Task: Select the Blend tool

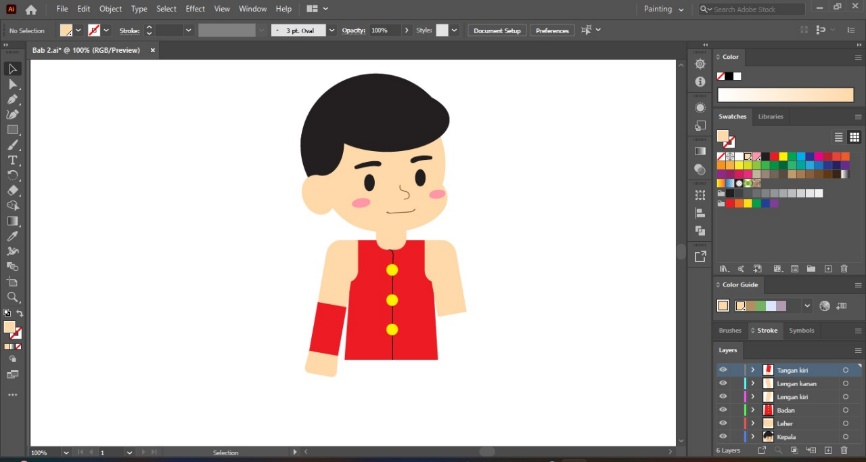Action: point(12,267)
